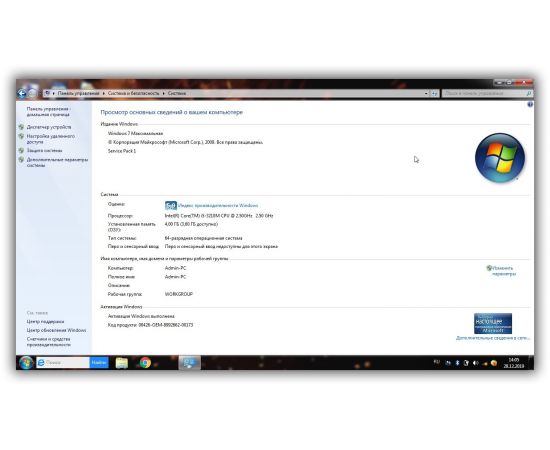Click the battery power tray icon

466,363
